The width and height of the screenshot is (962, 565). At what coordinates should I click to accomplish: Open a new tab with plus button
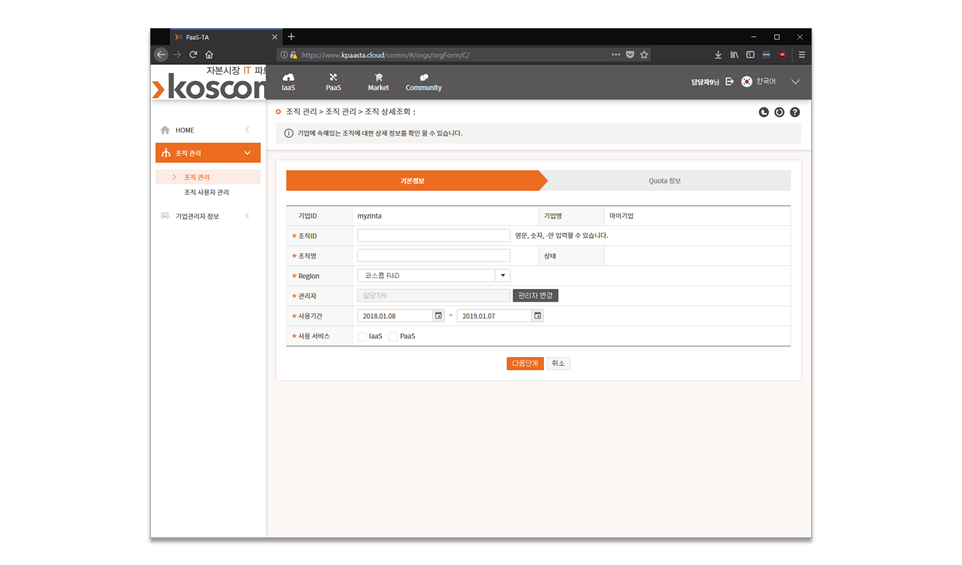tap(291, 37)
